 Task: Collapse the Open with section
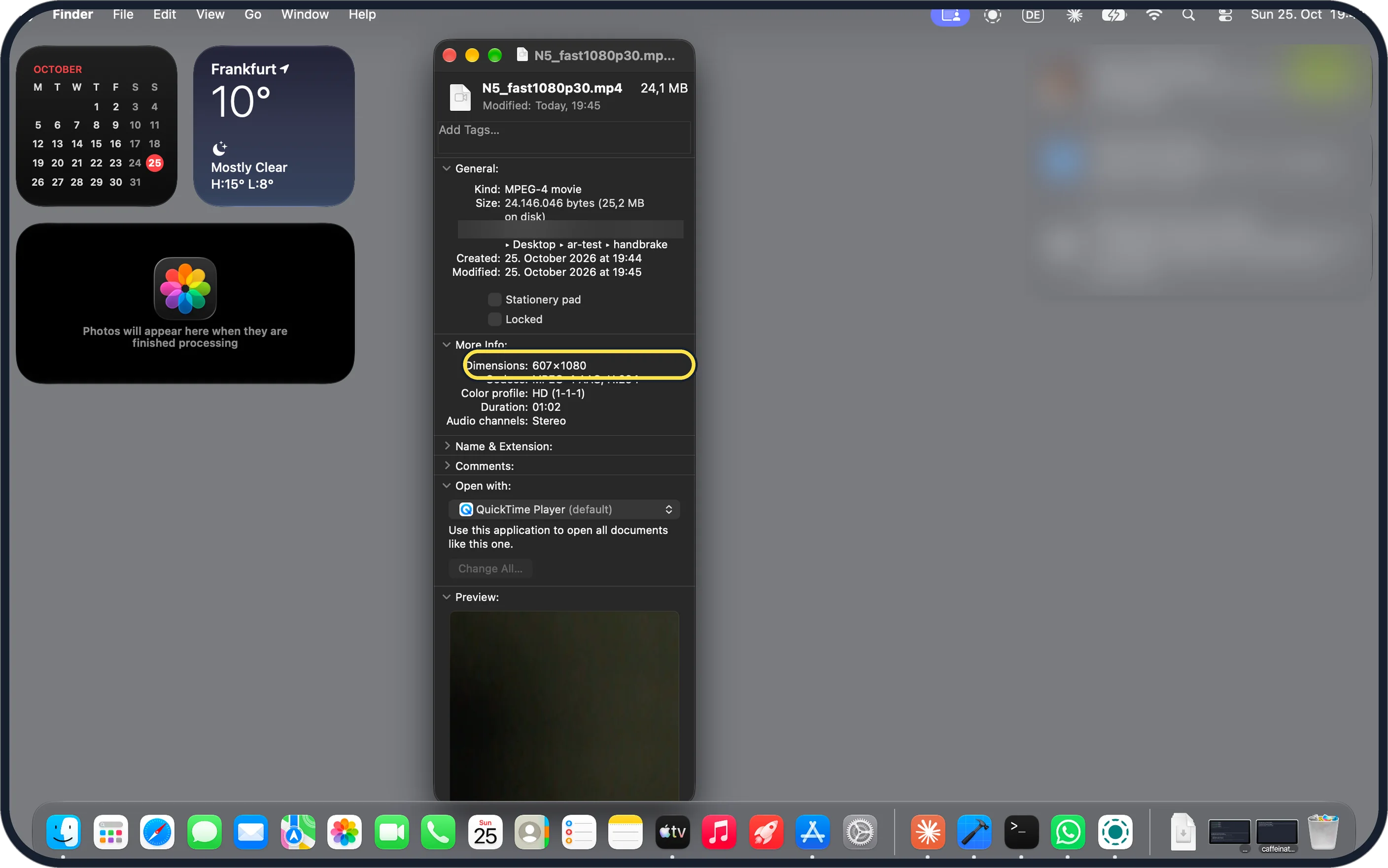click(x=446, y=485)
